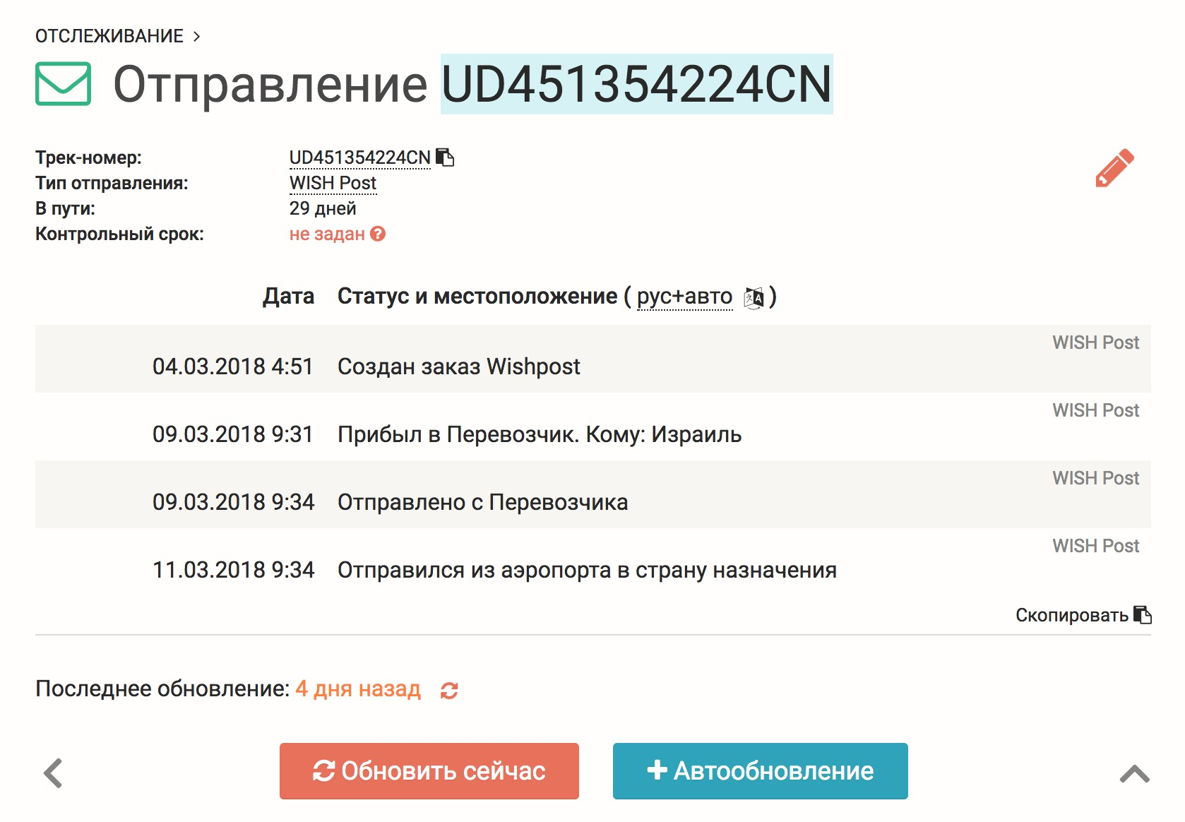
Task: Click the green envelope icon beside the title
Action: click(x=63, y=84)
